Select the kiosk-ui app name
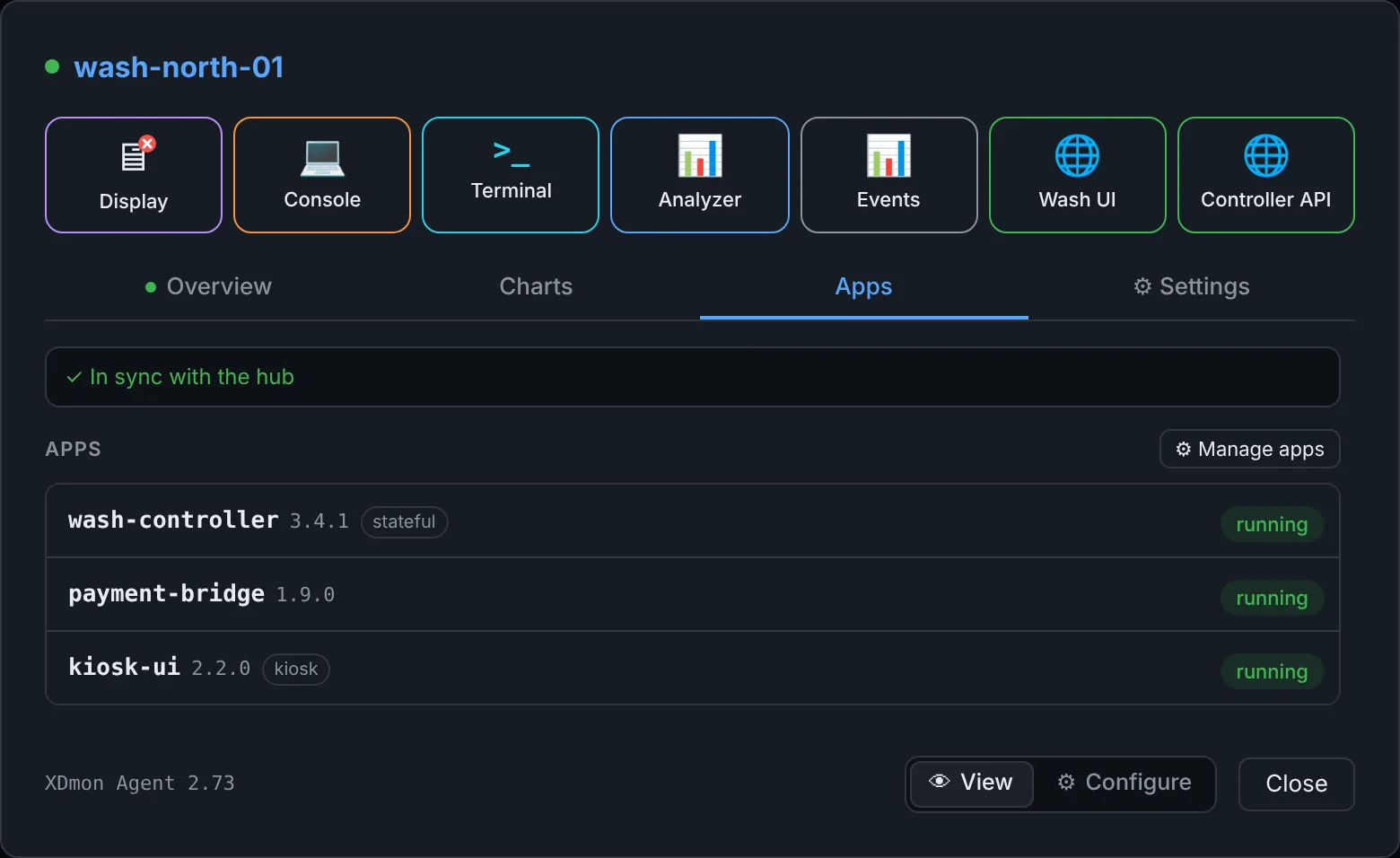This screenshot has height=858, width=1400. (x=124, y=668)
